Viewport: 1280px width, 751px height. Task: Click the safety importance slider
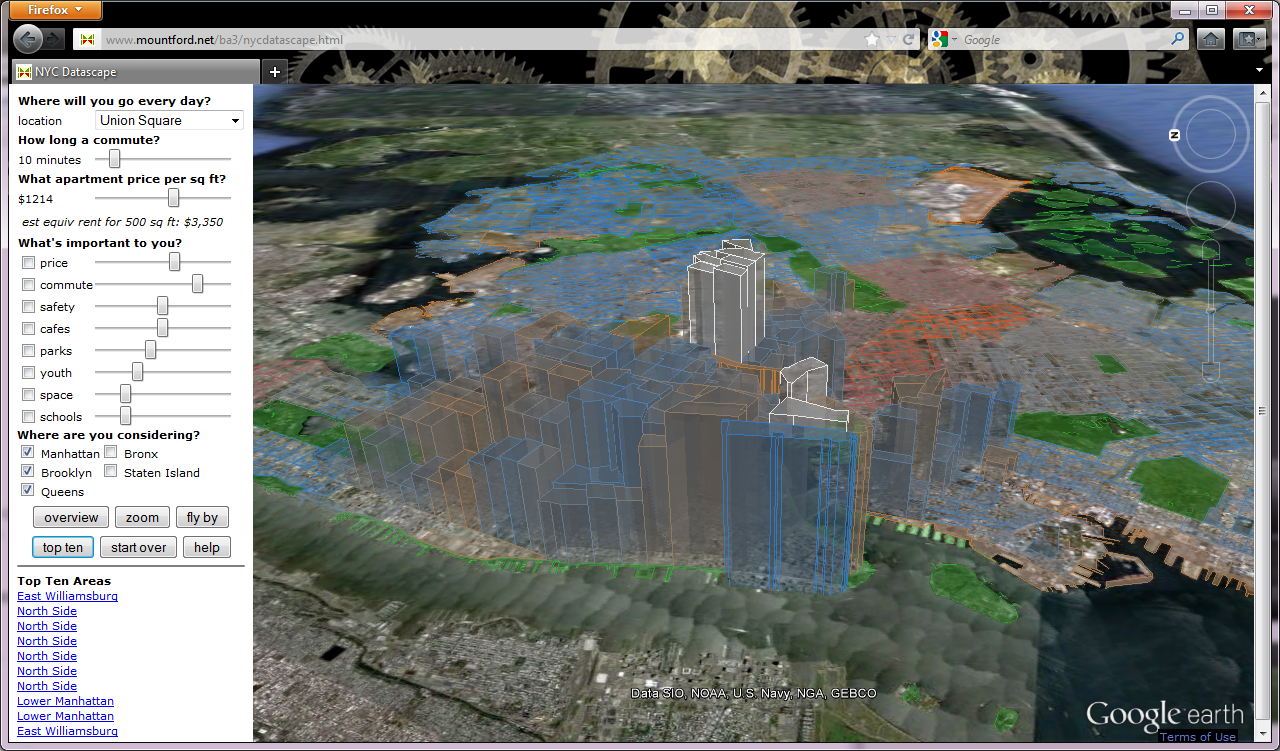[x=163, y=306]
